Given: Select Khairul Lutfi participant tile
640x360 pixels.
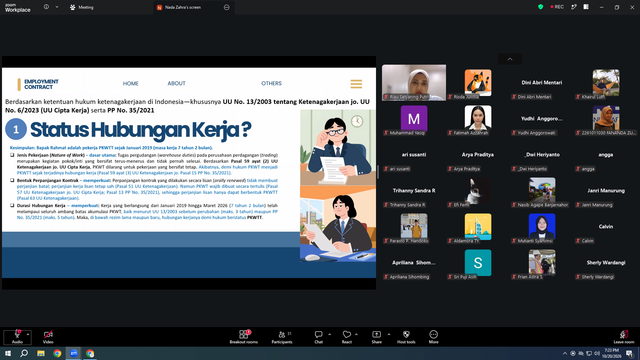Looking at the screenshot, I should click(606, 82).
